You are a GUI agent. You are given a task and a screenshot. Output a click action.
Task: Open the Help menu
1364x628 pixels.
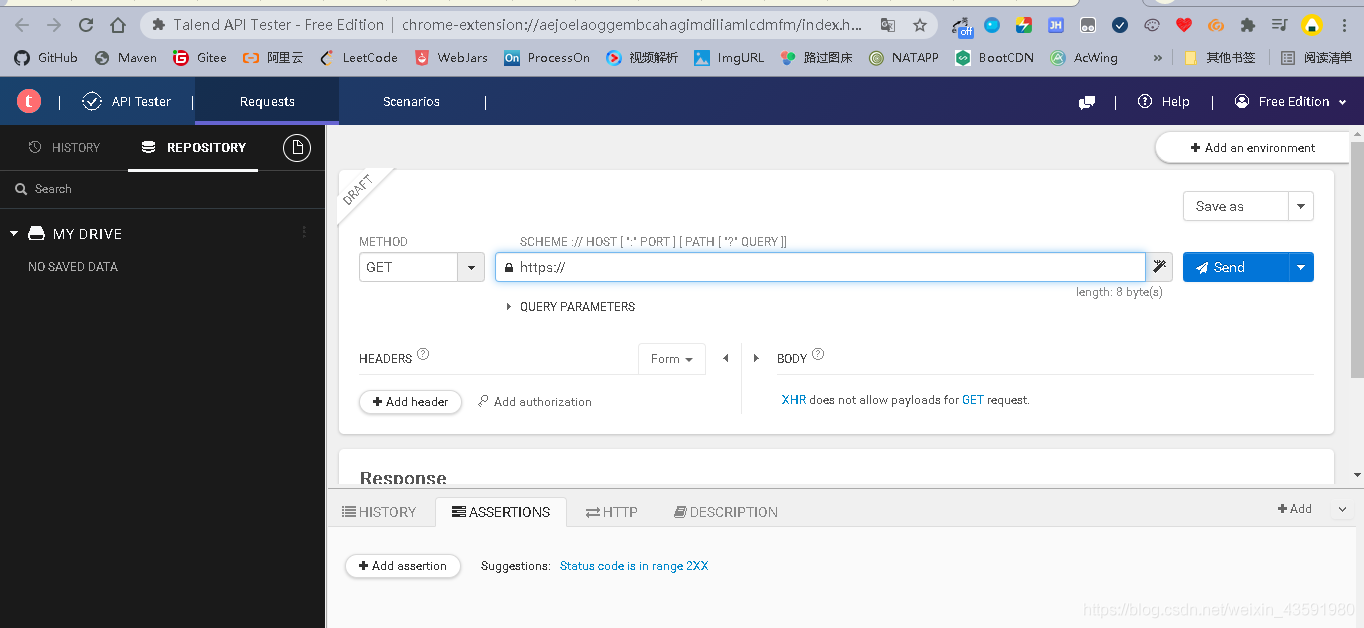click(1164, 101)
